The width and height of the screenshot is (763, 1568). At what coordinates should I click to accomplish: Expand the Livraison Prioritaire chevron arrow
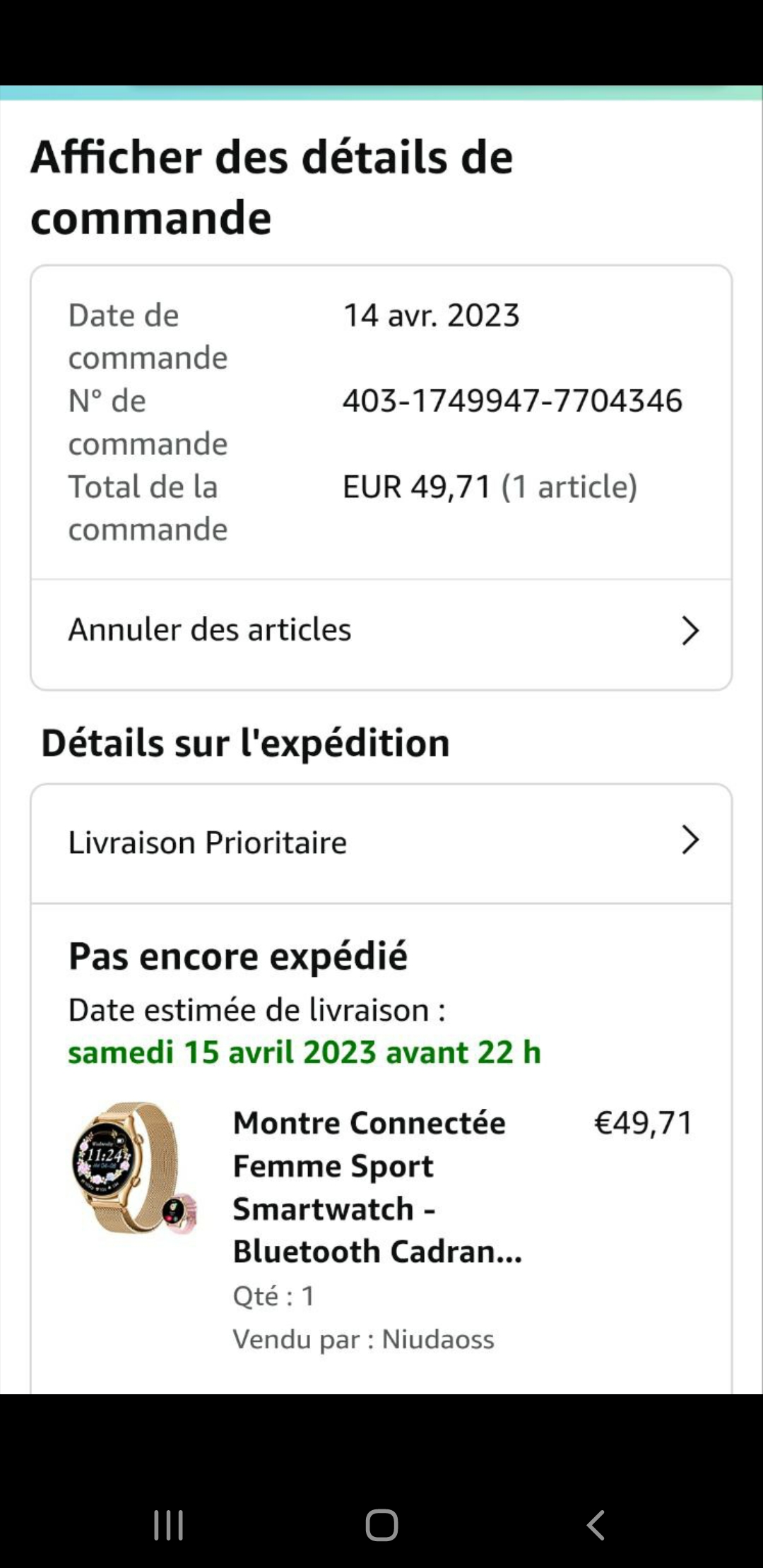(x=690, y=841)
